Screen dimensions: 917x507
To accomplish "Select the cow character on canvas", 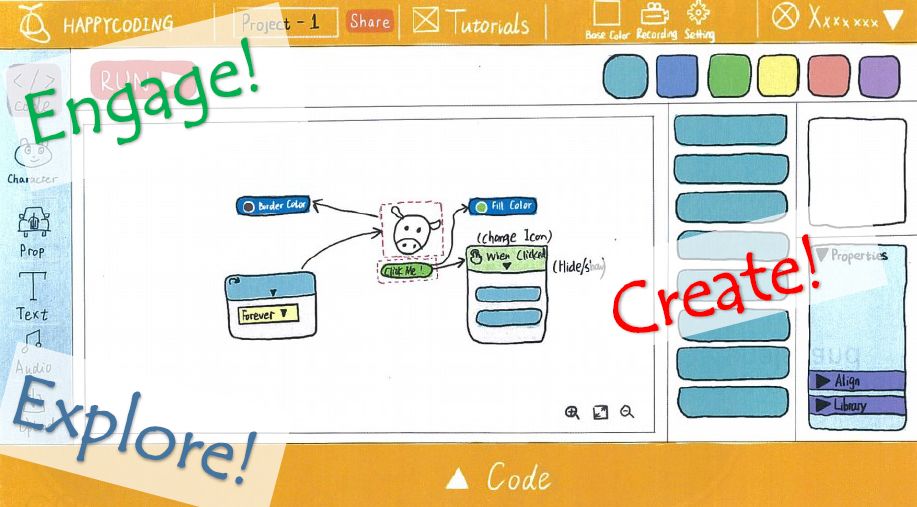I will (x=412, y=230).
